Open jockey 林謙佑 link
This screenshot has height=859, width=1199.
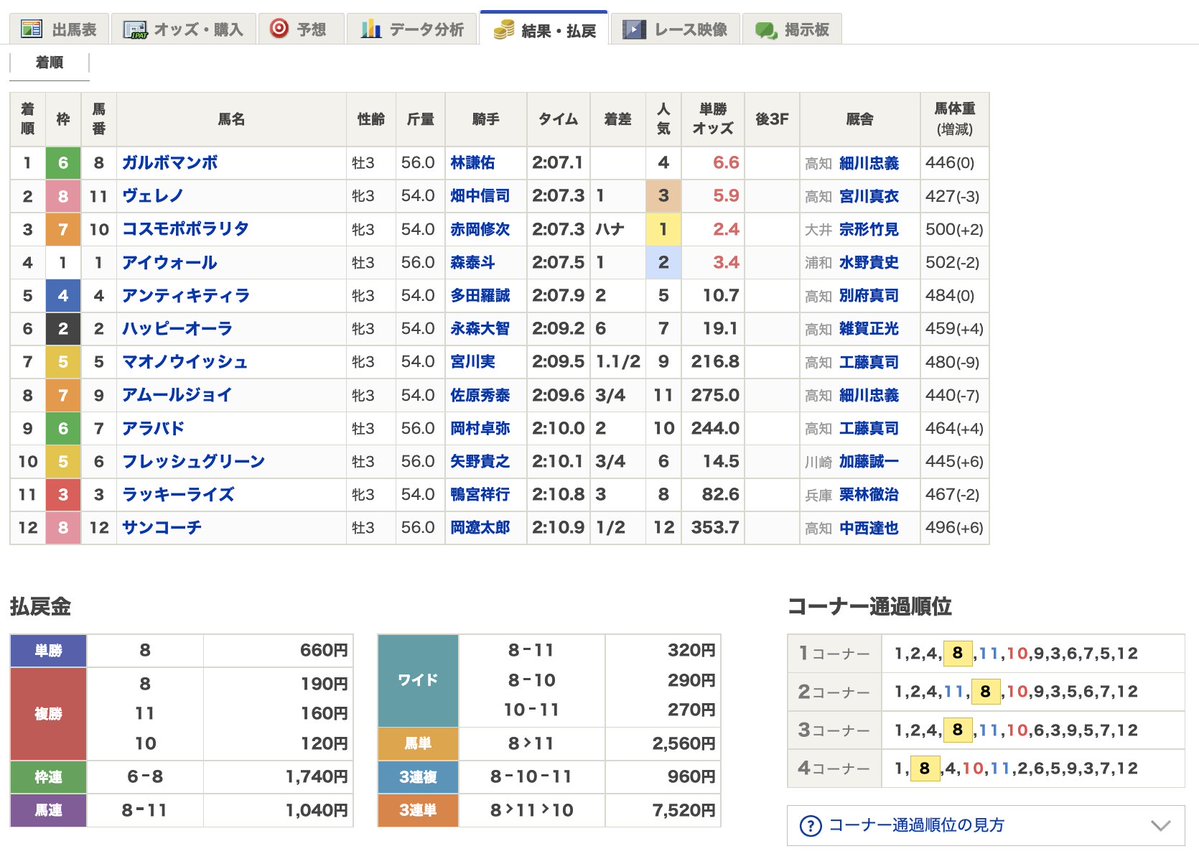coord(473,163)
